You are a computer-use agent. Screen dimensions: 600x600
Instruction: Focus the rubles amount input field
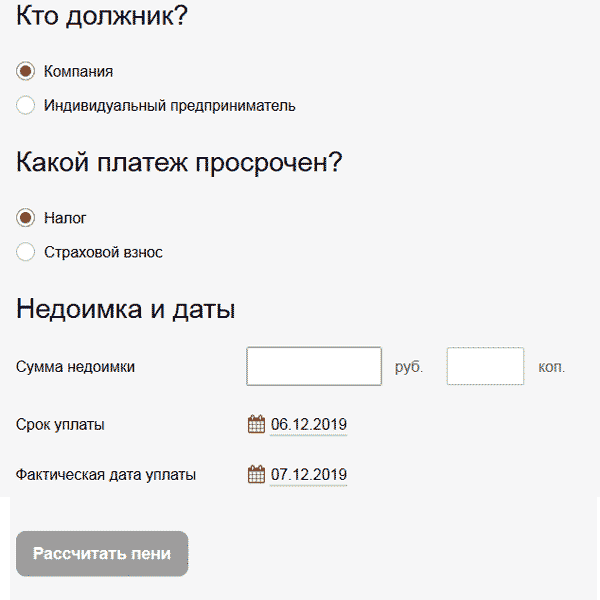click(314, 366)
